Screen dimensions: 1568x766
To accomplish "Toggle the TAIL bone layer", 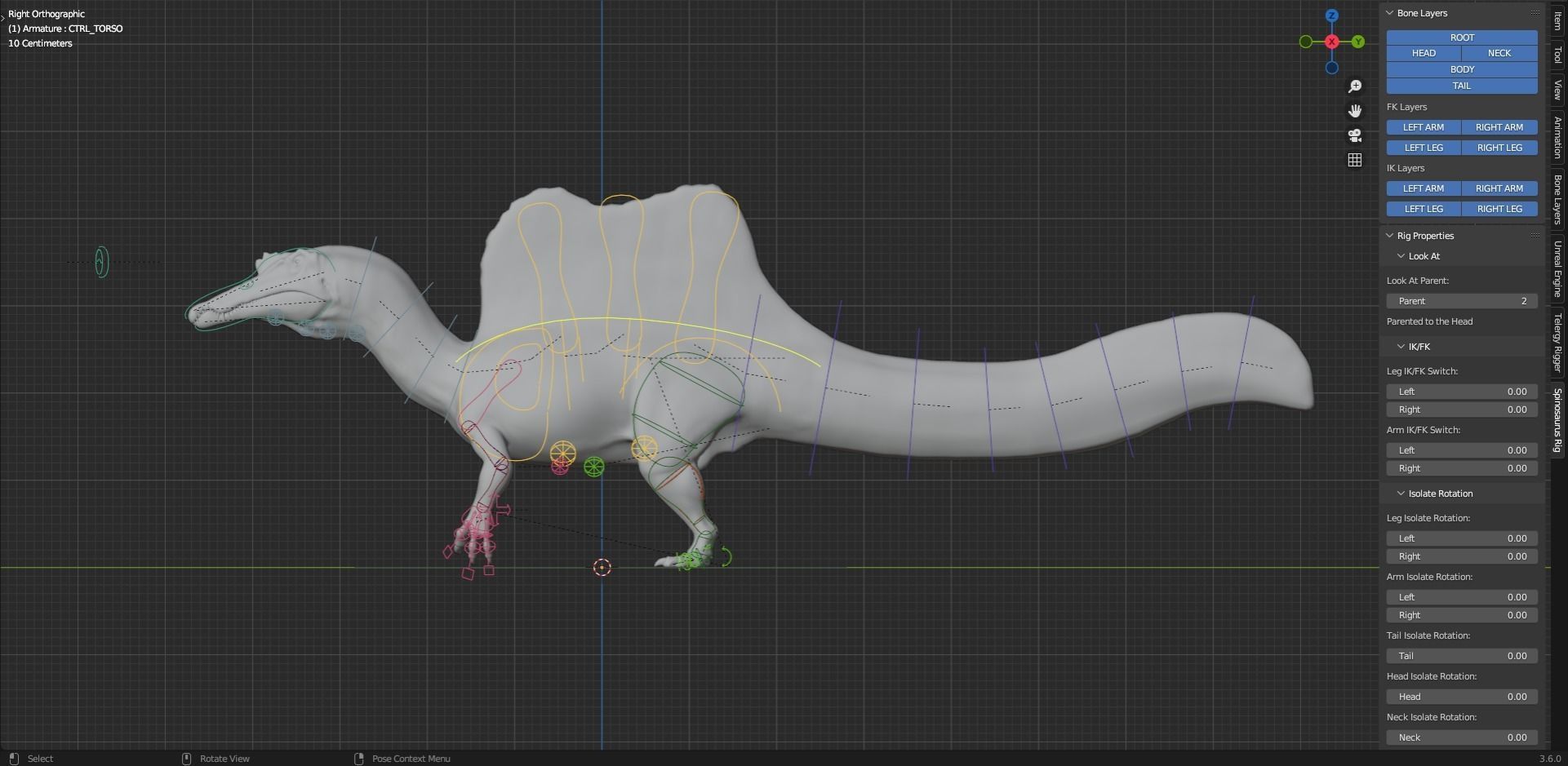I will (1462, 86).
